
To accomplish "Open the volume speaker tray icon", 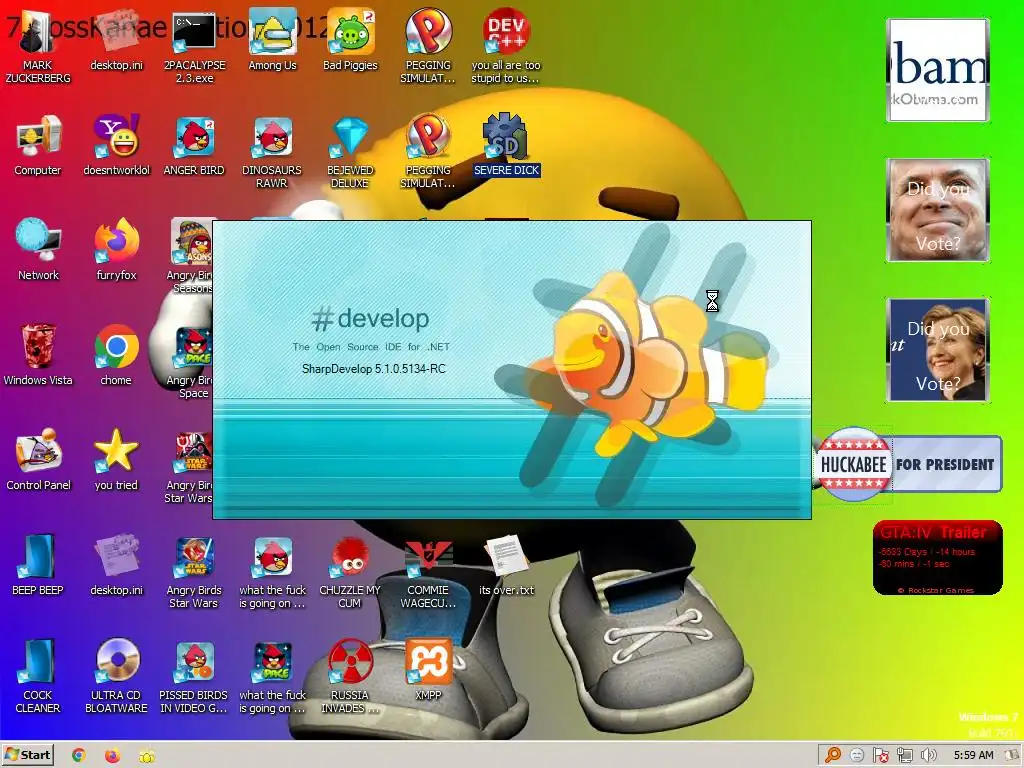I will click(928, 756).
